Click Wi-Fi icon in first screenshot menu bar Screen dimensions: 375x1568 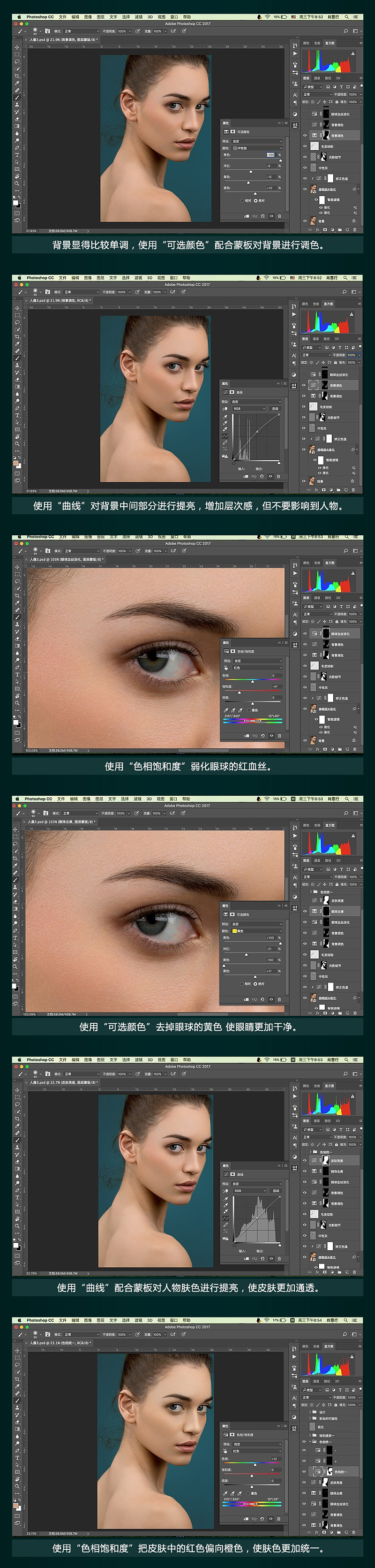click(x=267, y=17)
